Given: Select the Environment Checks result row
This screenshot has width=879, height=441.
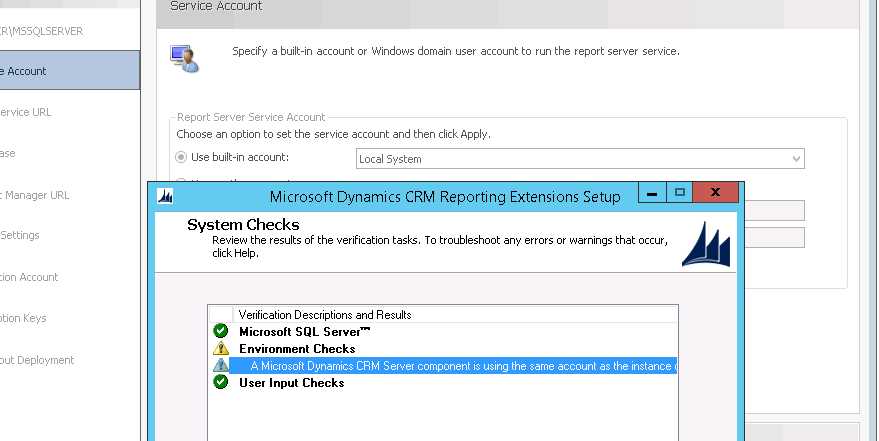Looking at the screenshot, I should [297, 349].
